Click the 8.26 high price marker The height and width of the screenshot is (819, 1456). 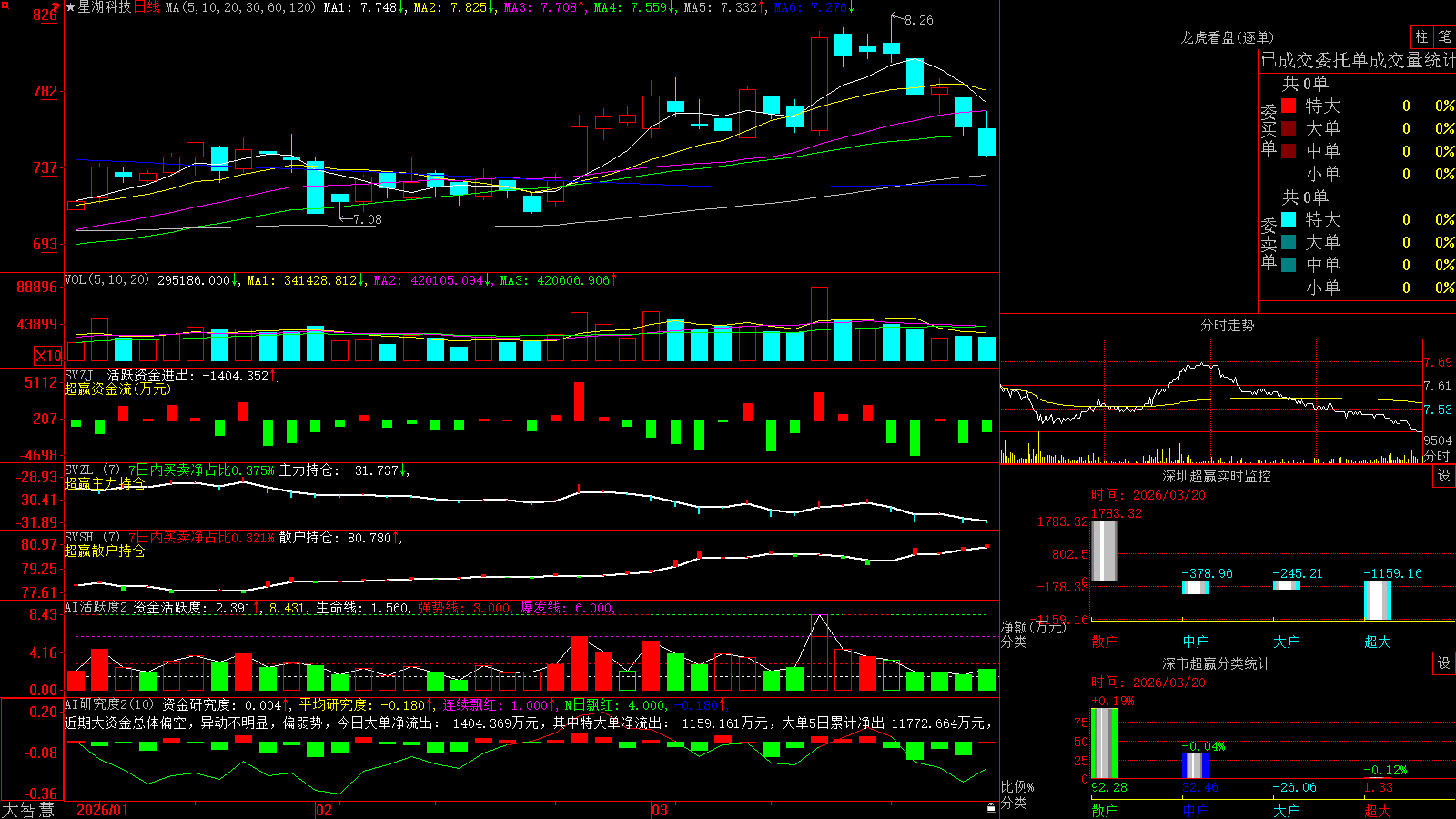[918, 20]
